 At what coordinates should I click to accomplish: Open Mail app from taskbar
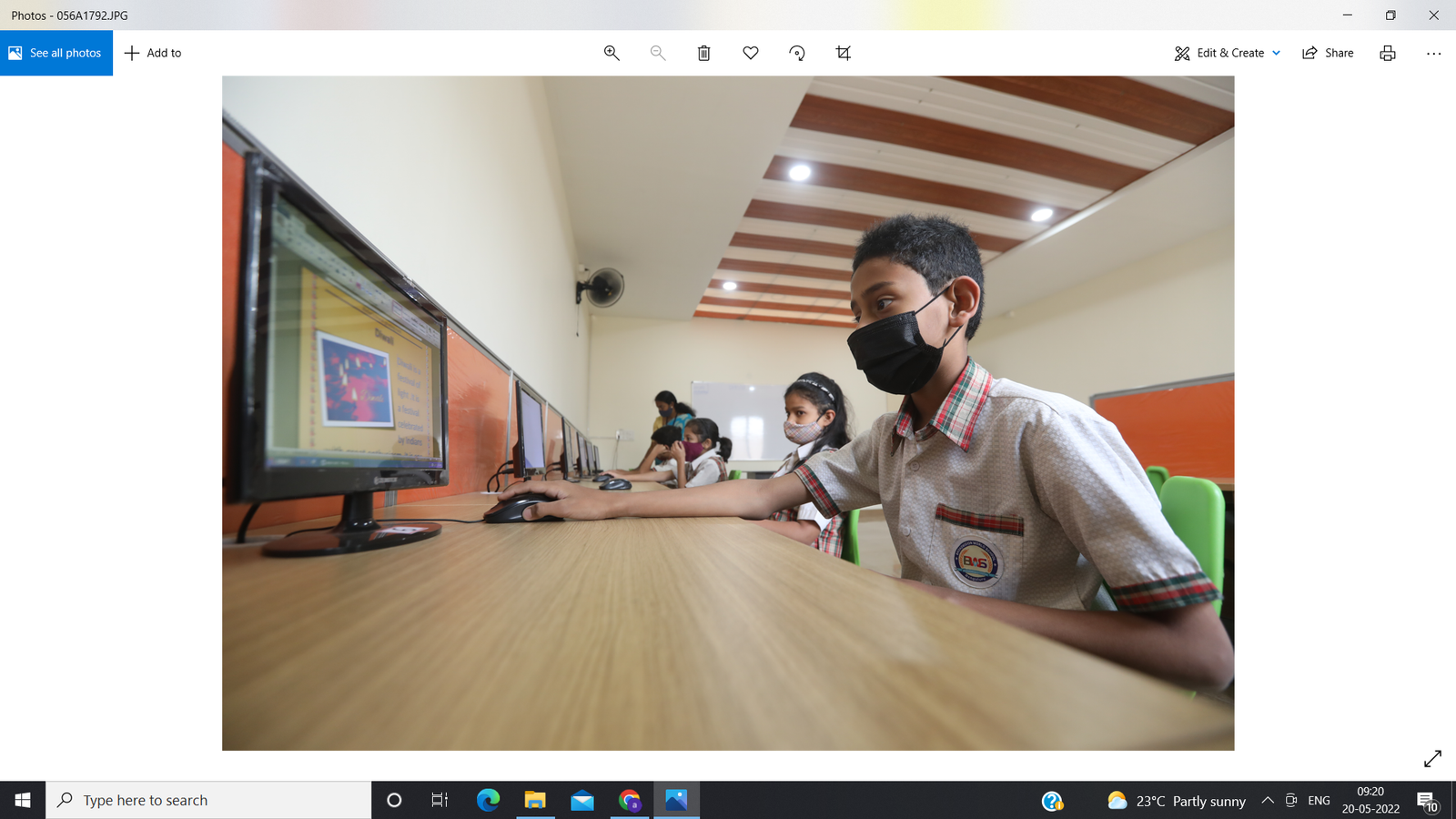coord(582,800)
